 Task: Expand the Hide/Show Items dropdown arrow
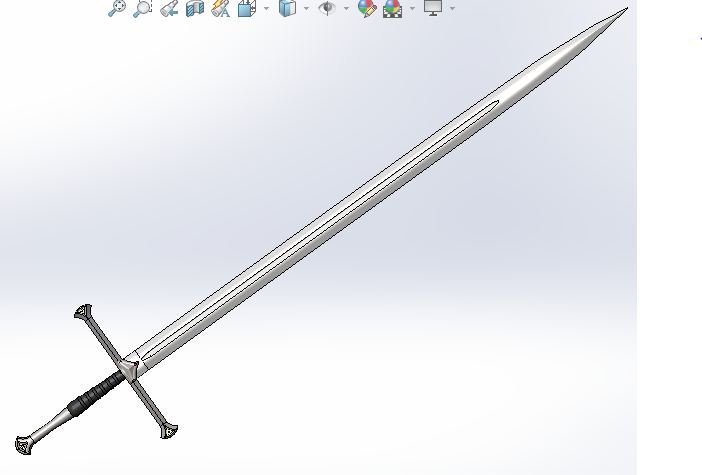click(347, 8)
